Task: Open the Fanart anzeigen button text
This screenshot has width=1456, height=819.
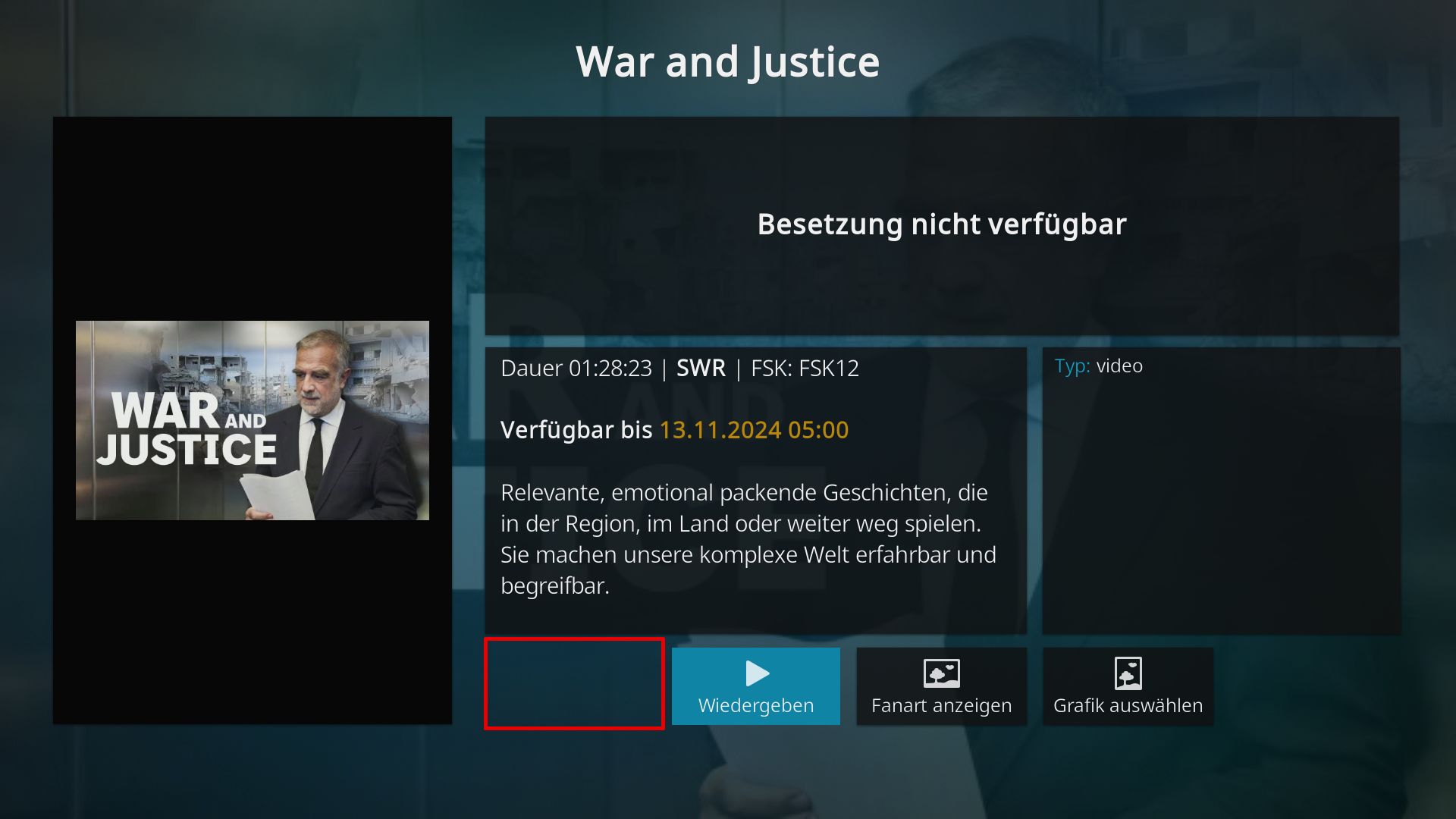Action: point(941,705)
